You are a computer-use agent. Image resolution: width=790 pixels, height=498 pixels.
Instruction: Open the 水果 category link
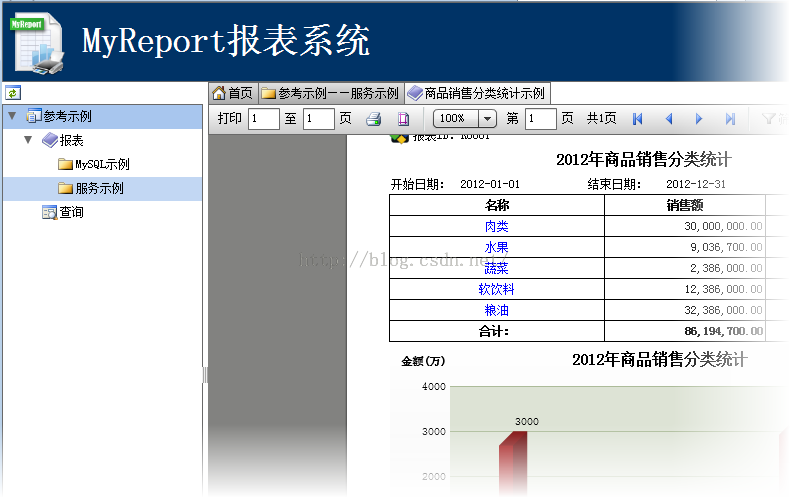pos(496,247)
